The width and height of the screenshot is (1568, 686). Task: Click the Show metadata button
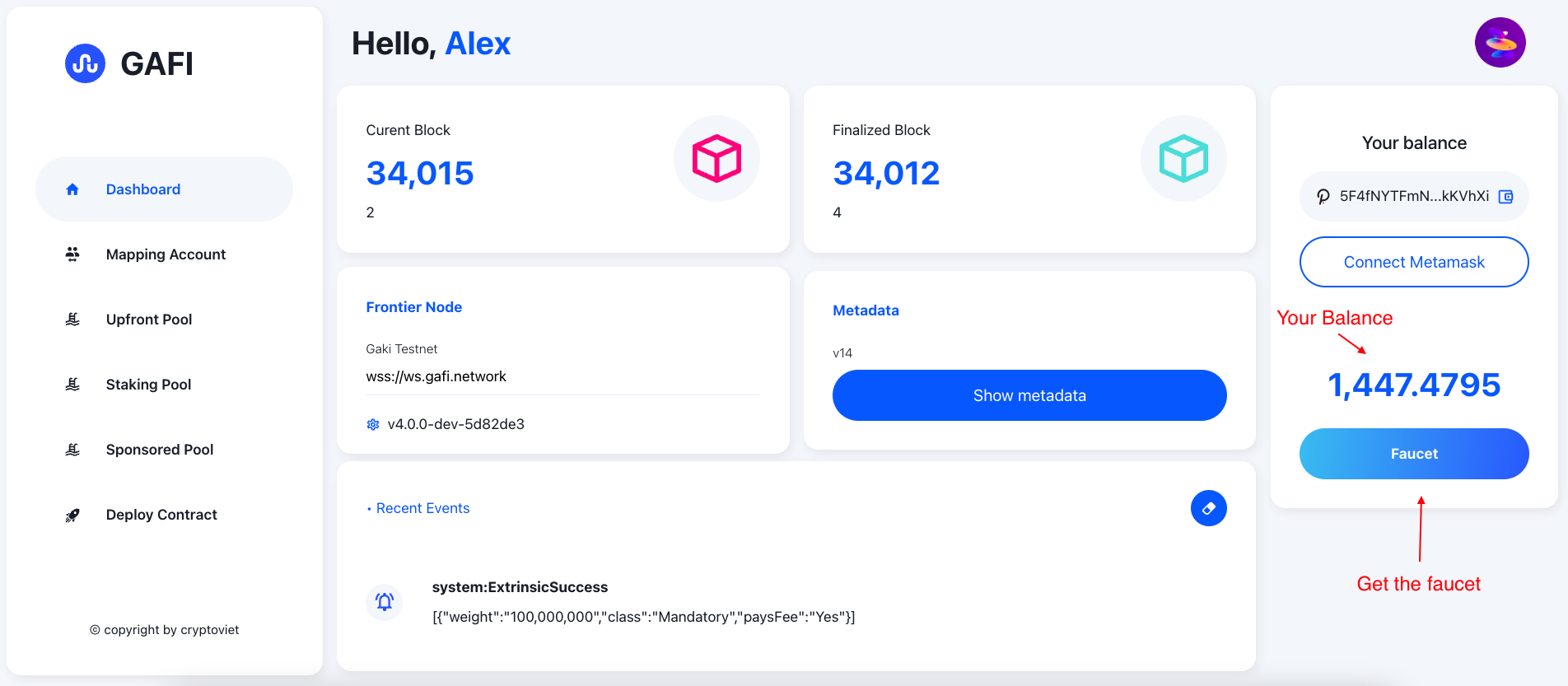click(x=1029, y=395)
